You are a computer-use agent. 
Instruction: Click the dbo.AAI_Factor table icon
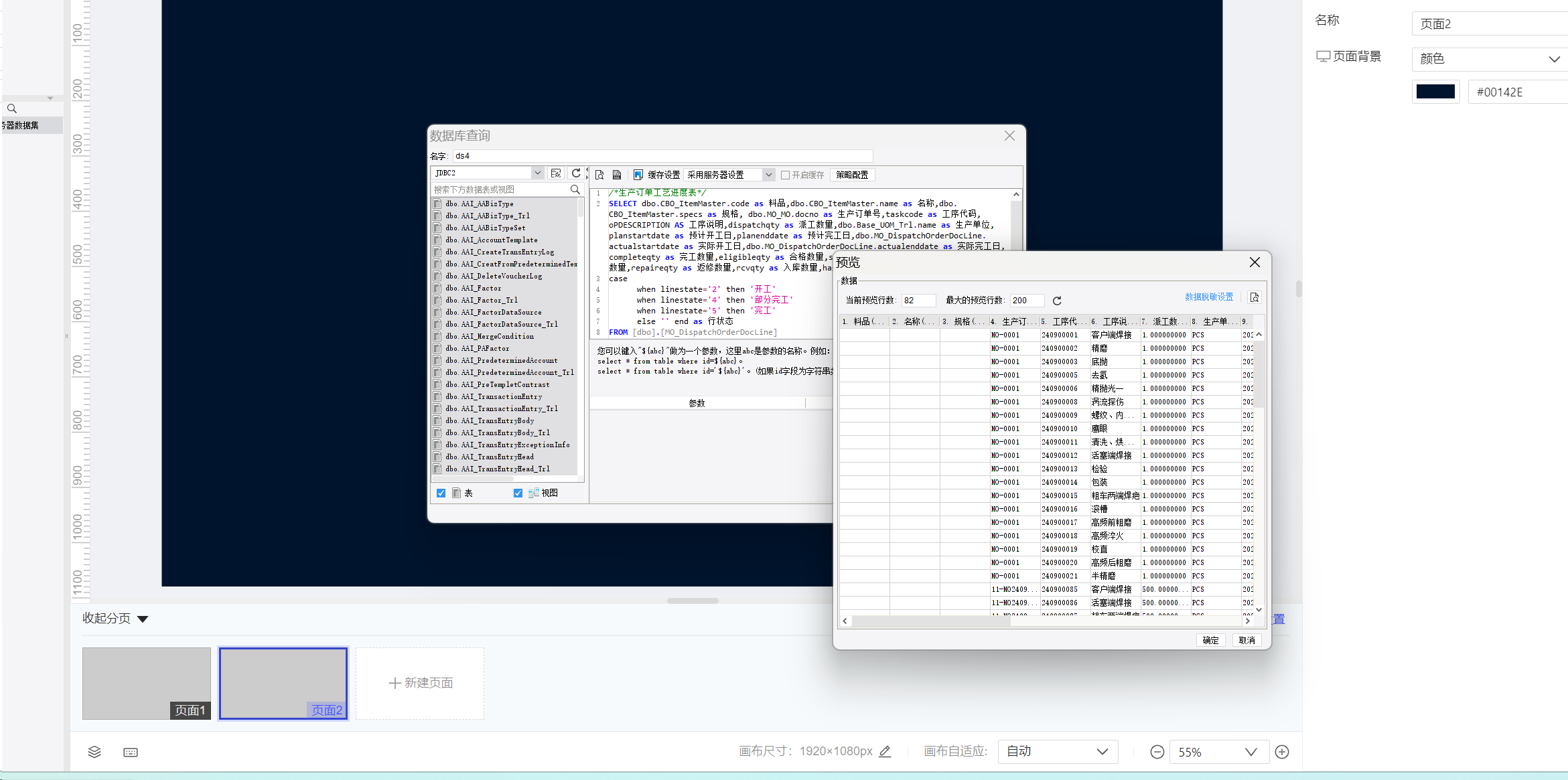[x=437, y=288]
